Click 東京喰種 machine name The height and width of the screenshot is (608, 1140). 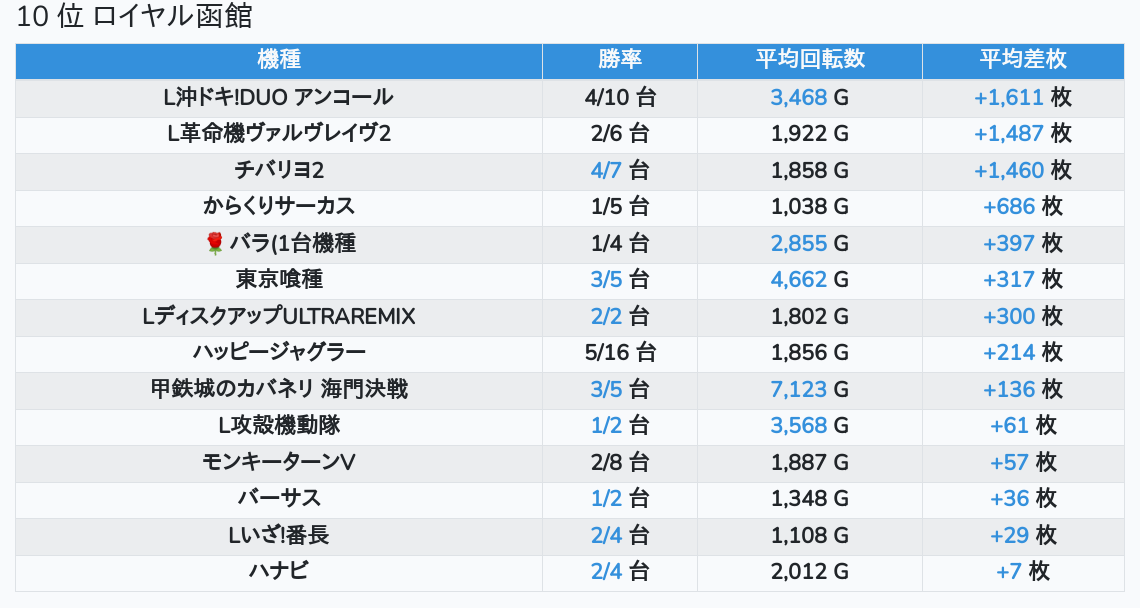(x=279, y=279)
